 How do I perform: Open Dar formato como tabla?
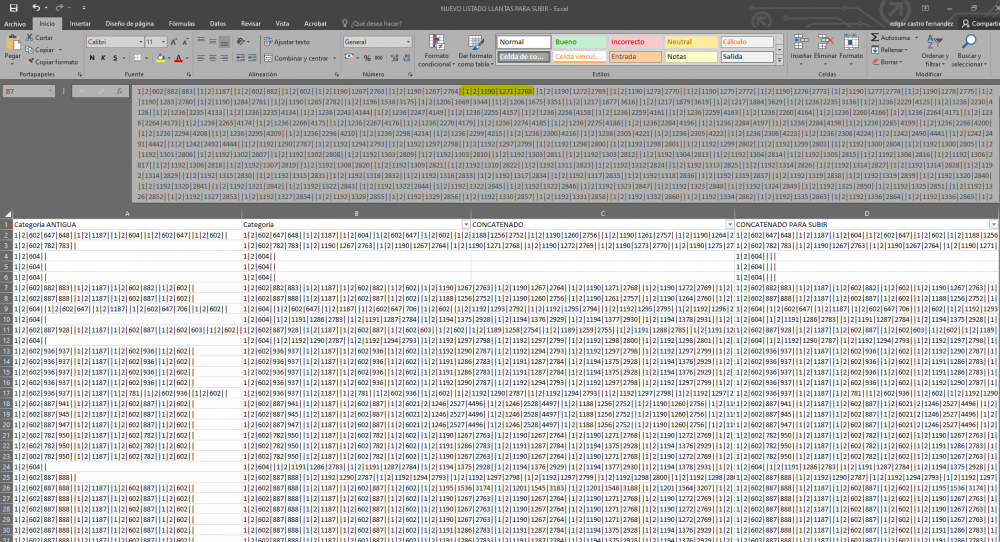475,50
